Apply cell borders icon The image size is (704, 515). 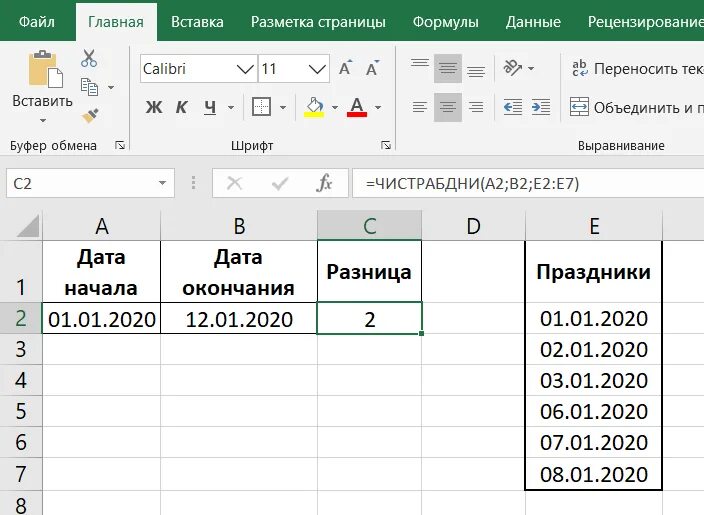tap(261, 107)
